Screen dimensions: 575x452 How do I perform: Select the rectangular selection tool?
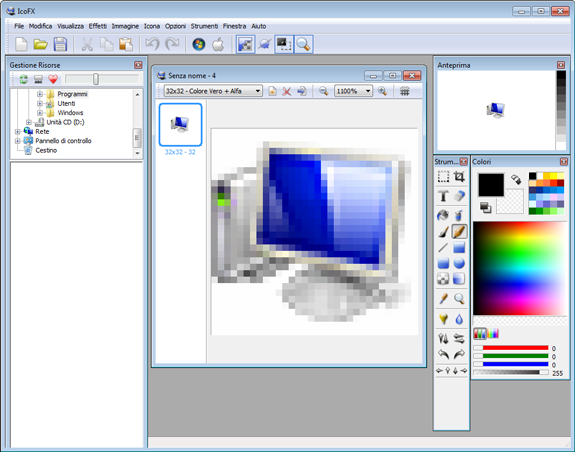point(443,177)
